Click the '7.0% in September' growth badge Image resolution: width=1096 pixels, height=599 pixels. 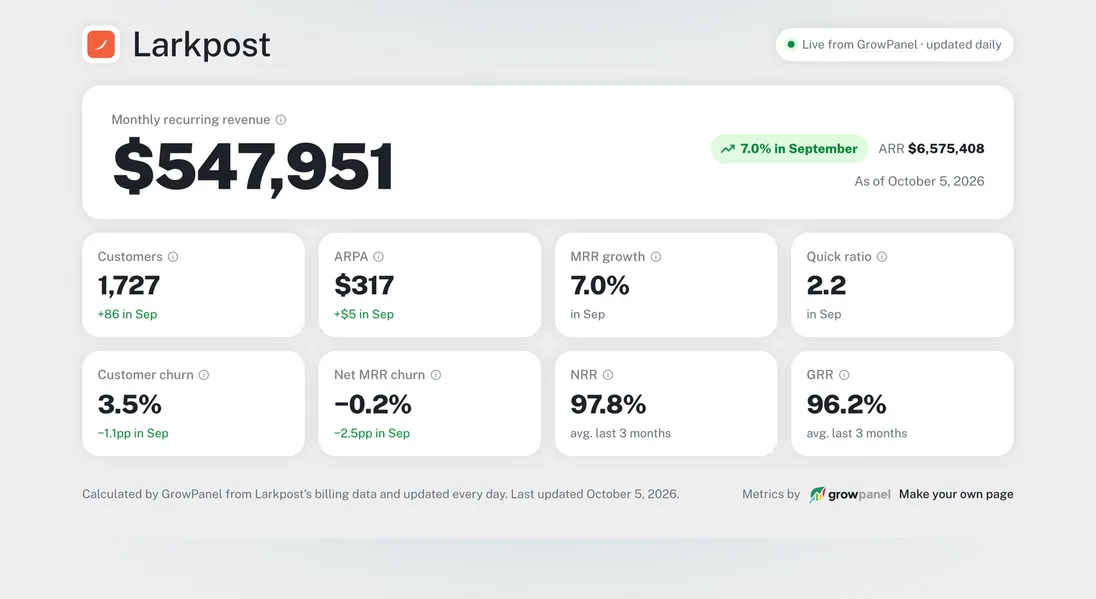[789, 149]
